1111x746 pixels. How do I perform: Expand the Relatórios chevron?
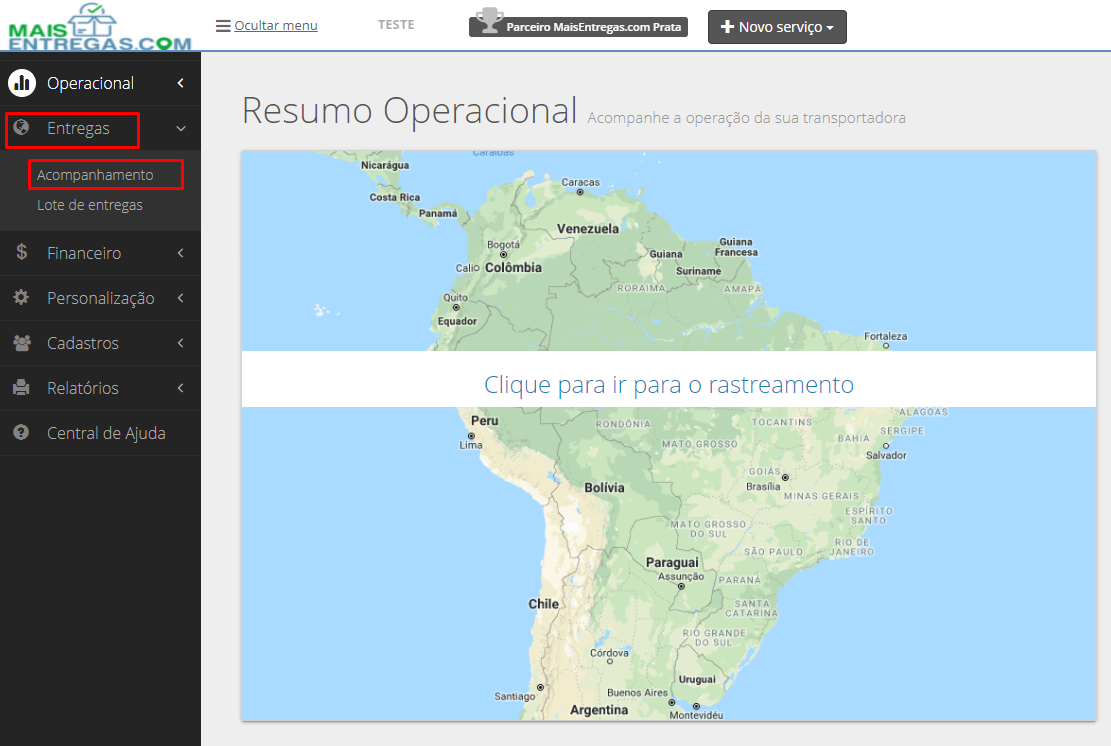[181, 388]
